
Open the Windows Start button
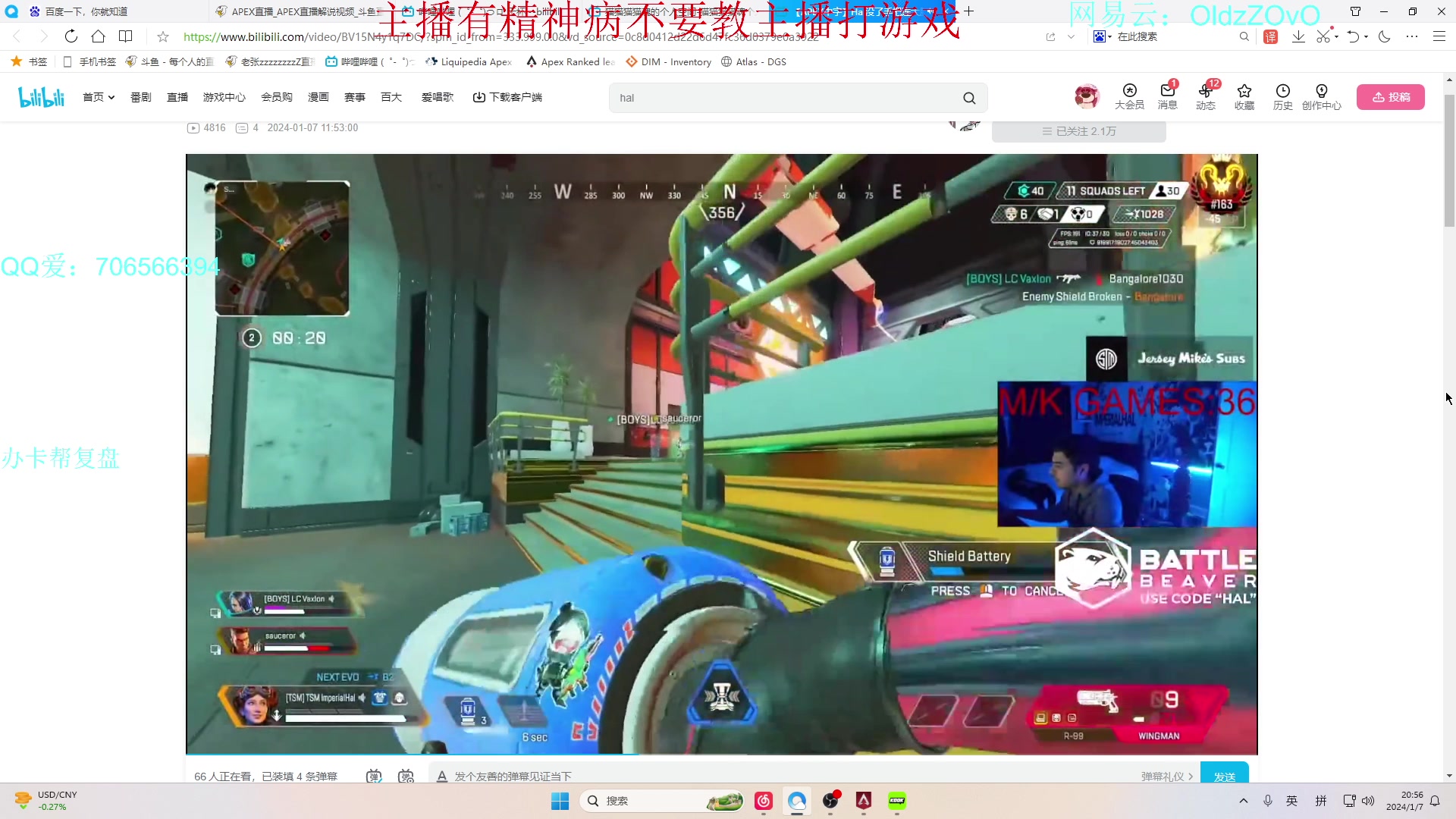560,801
